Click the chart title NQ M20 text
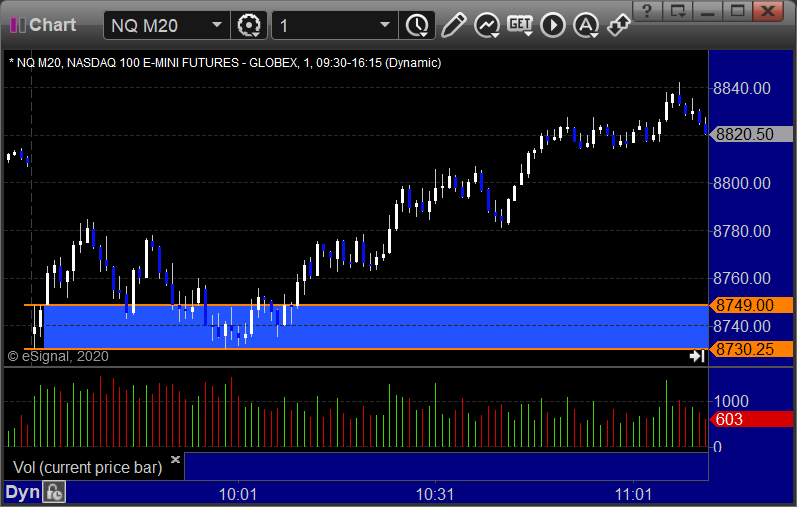The image size is (797, 507). pos(224,63)
